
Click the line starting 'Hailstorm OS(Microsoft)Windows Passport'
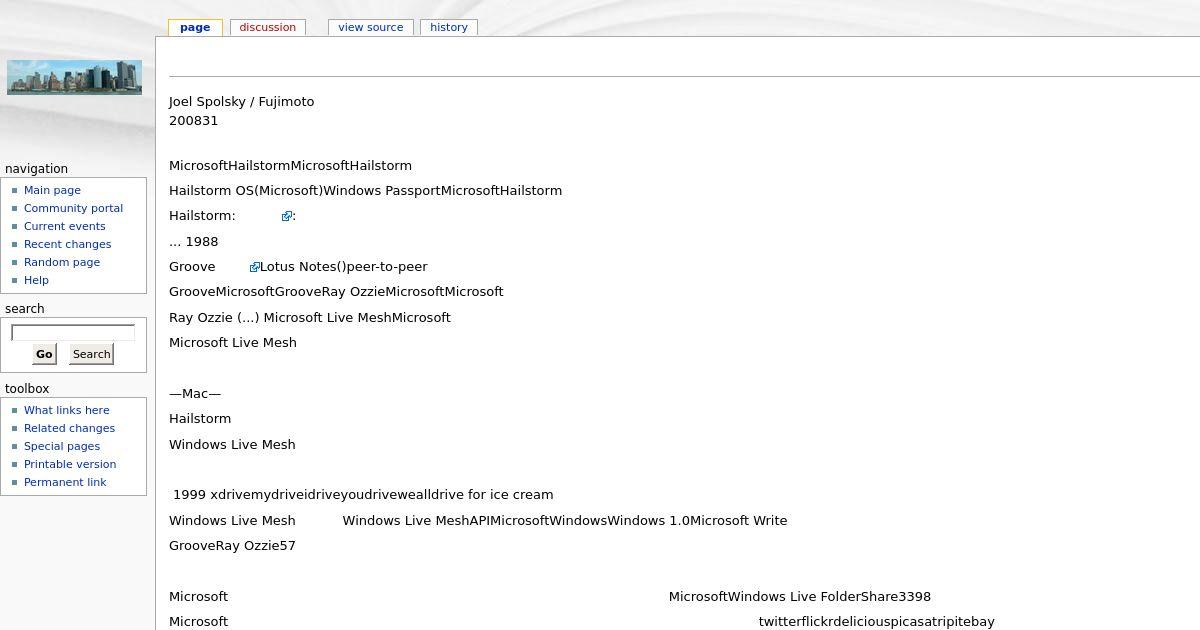point(365,190)
